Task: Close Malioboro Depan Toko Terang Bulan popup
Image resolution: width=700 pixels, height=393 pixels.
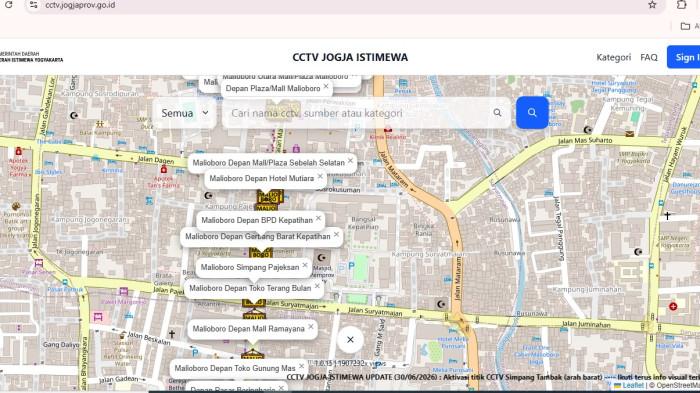Action: (x=317, y=286)
